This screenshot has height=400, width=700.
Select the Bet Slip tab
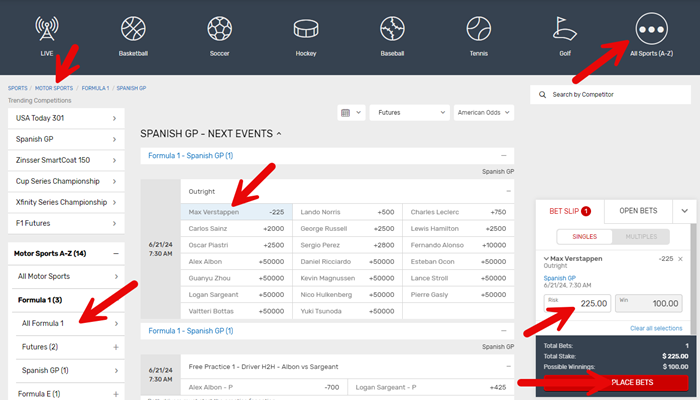(x=571, y=211)
